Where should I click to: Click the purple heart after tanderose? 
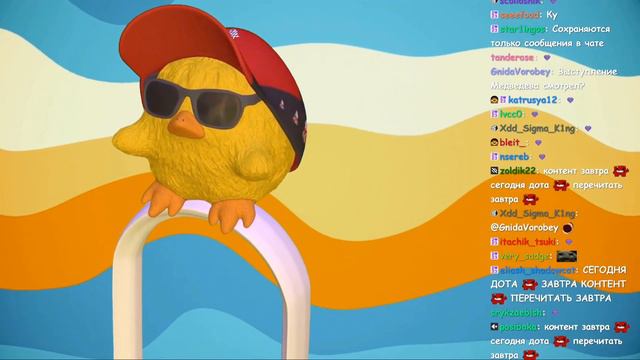(x=547, y=58)
